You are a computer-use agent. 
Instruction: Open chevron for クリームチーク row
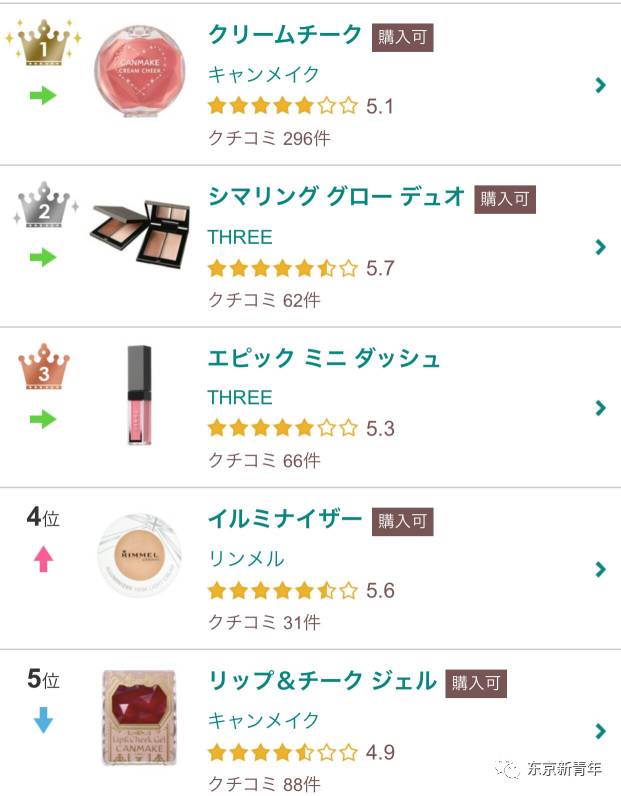pyautogui.click(x=600, y=85)
